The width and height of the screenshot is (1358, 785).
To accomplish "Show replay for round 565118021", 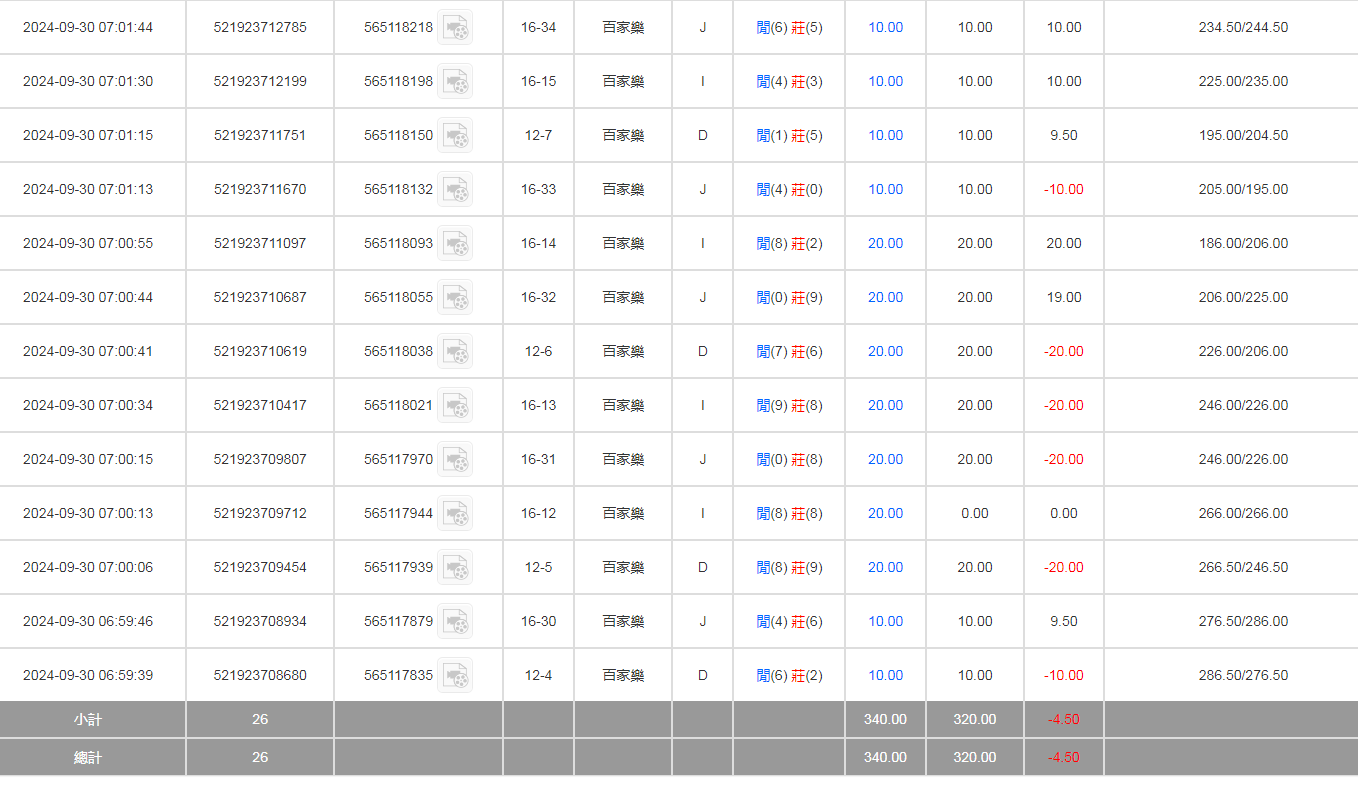I will tap(455, 406).
